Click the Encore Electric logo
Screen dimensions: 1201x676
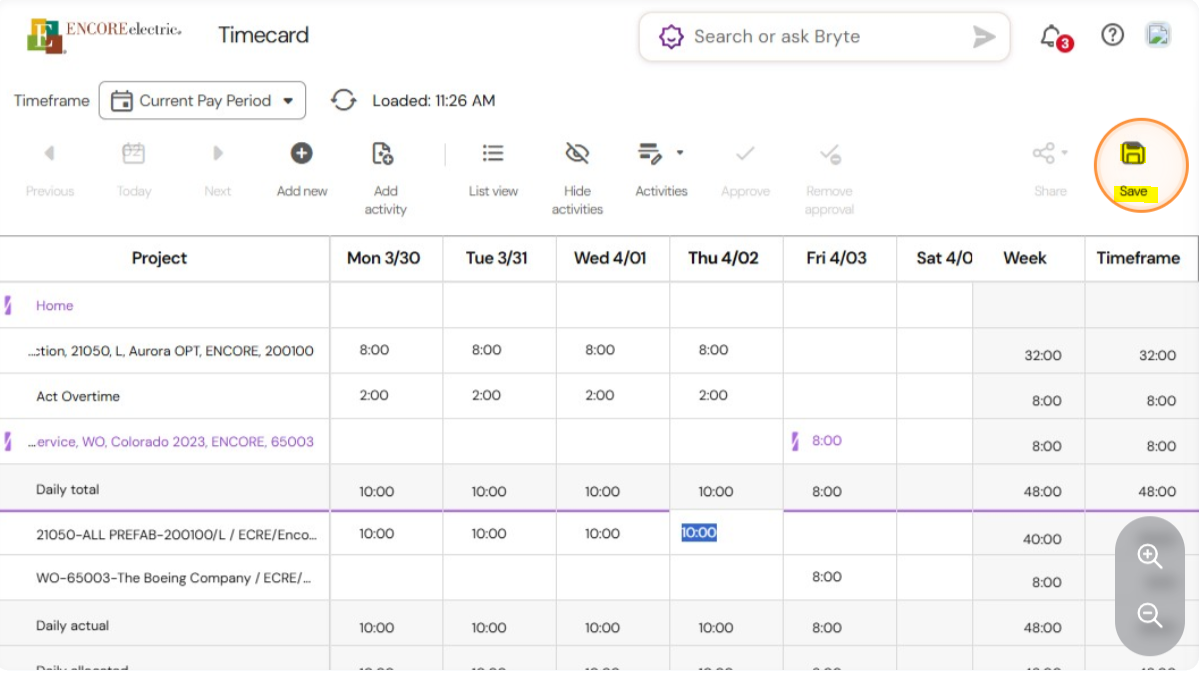[x=104, y=35]
